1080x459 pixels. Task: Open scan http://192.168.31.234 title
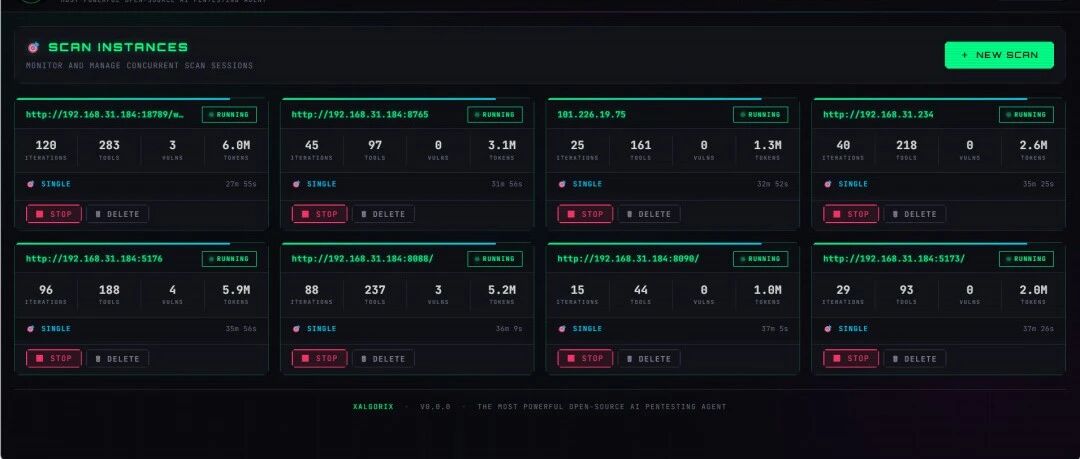click(x=878, y=114)
